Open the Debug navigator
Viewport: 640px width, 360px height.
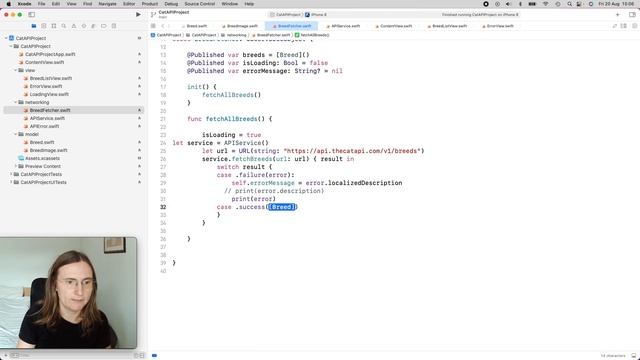click(94, 26)
